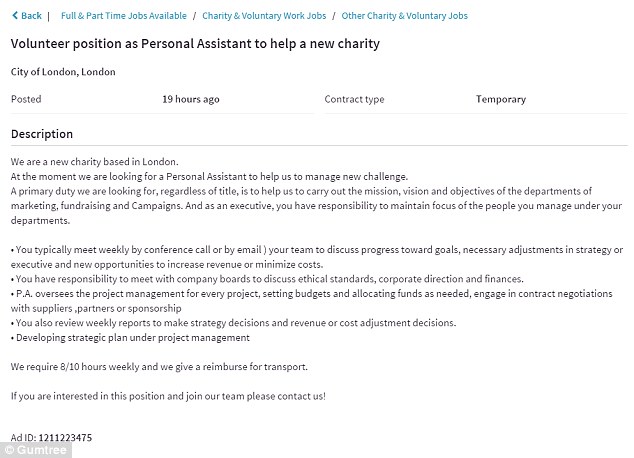Click the City of London location text
Viewport: 634px width, 458px height.
[x=63, y=72]
